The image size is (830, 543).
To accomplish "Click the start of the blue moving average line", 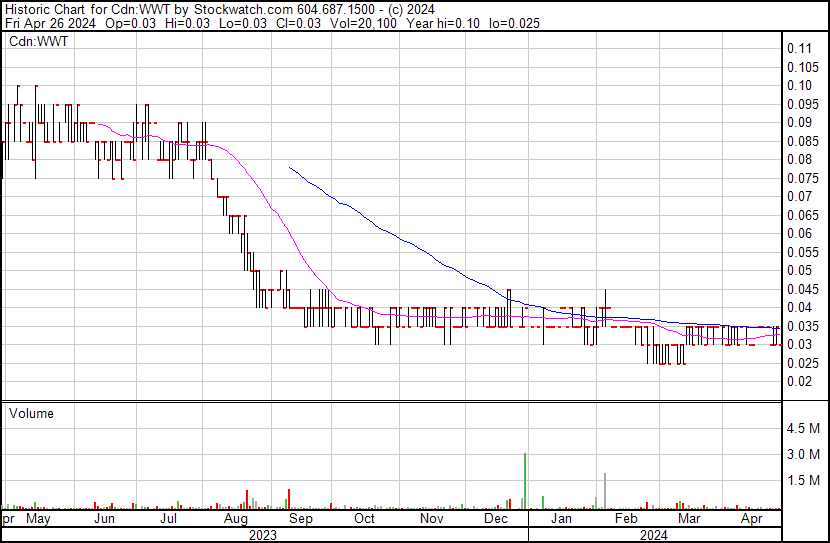I will [x=290, y=167].
